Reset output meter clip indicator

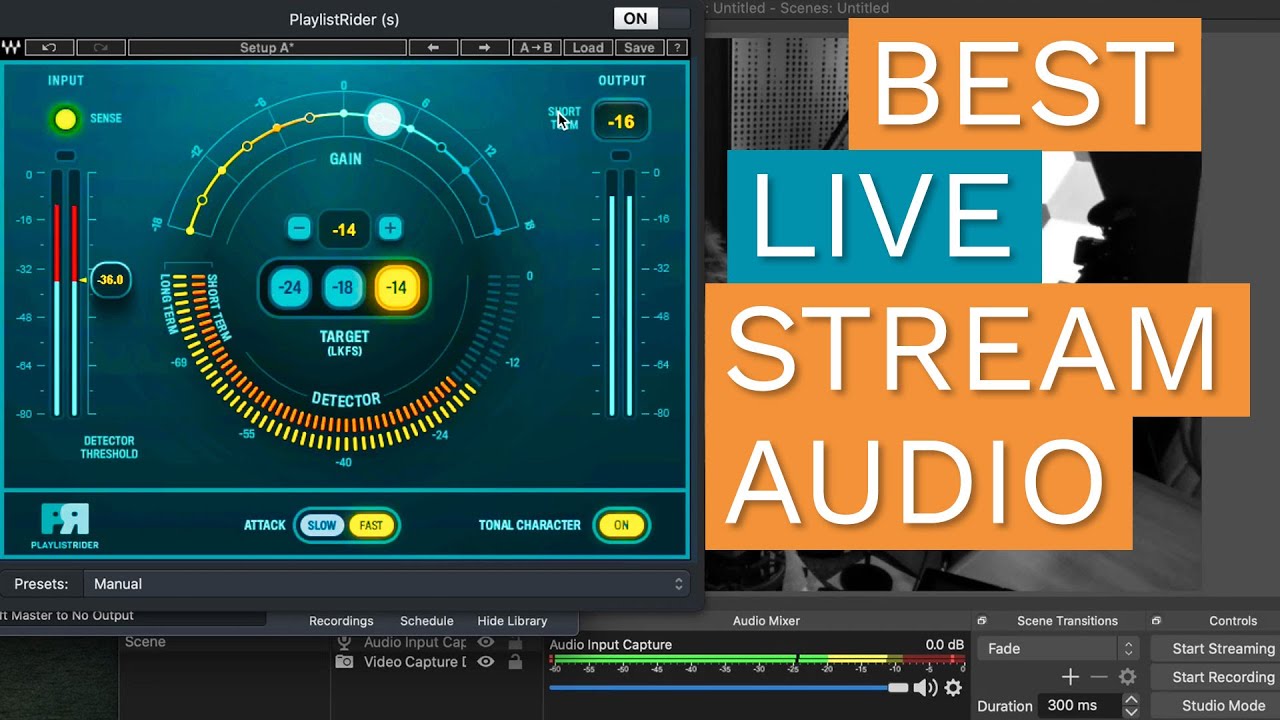620,155
